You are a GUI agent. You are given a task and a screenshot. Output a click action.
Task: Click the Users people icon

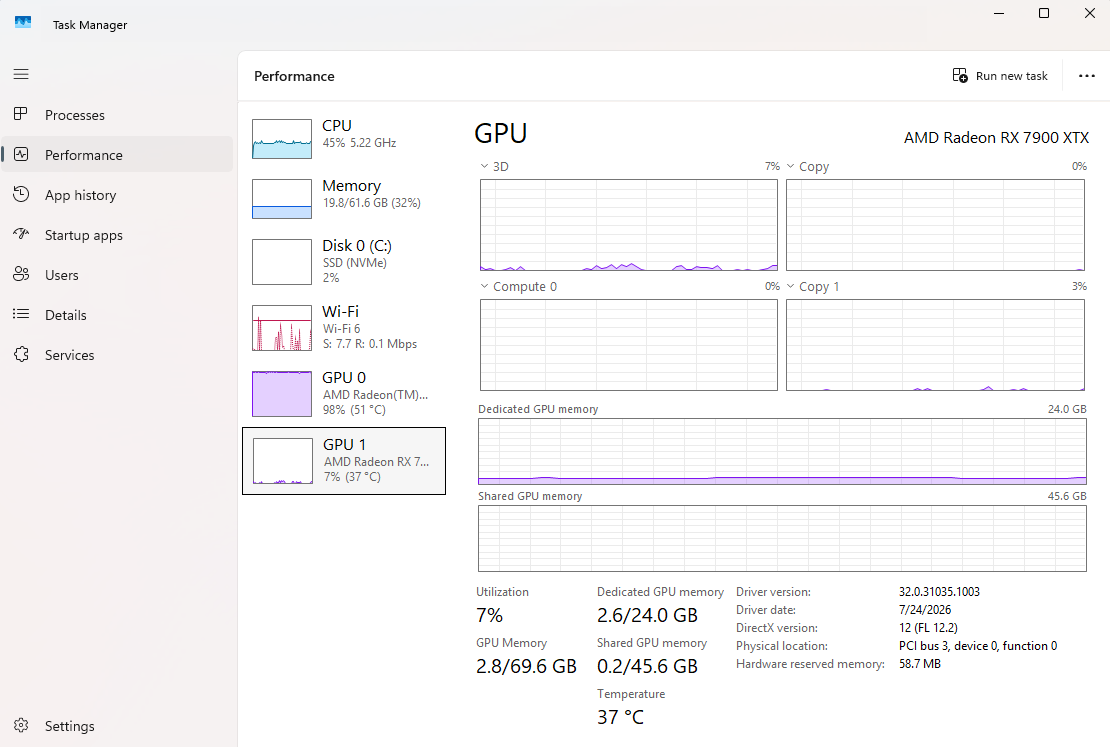click(21, 274)
